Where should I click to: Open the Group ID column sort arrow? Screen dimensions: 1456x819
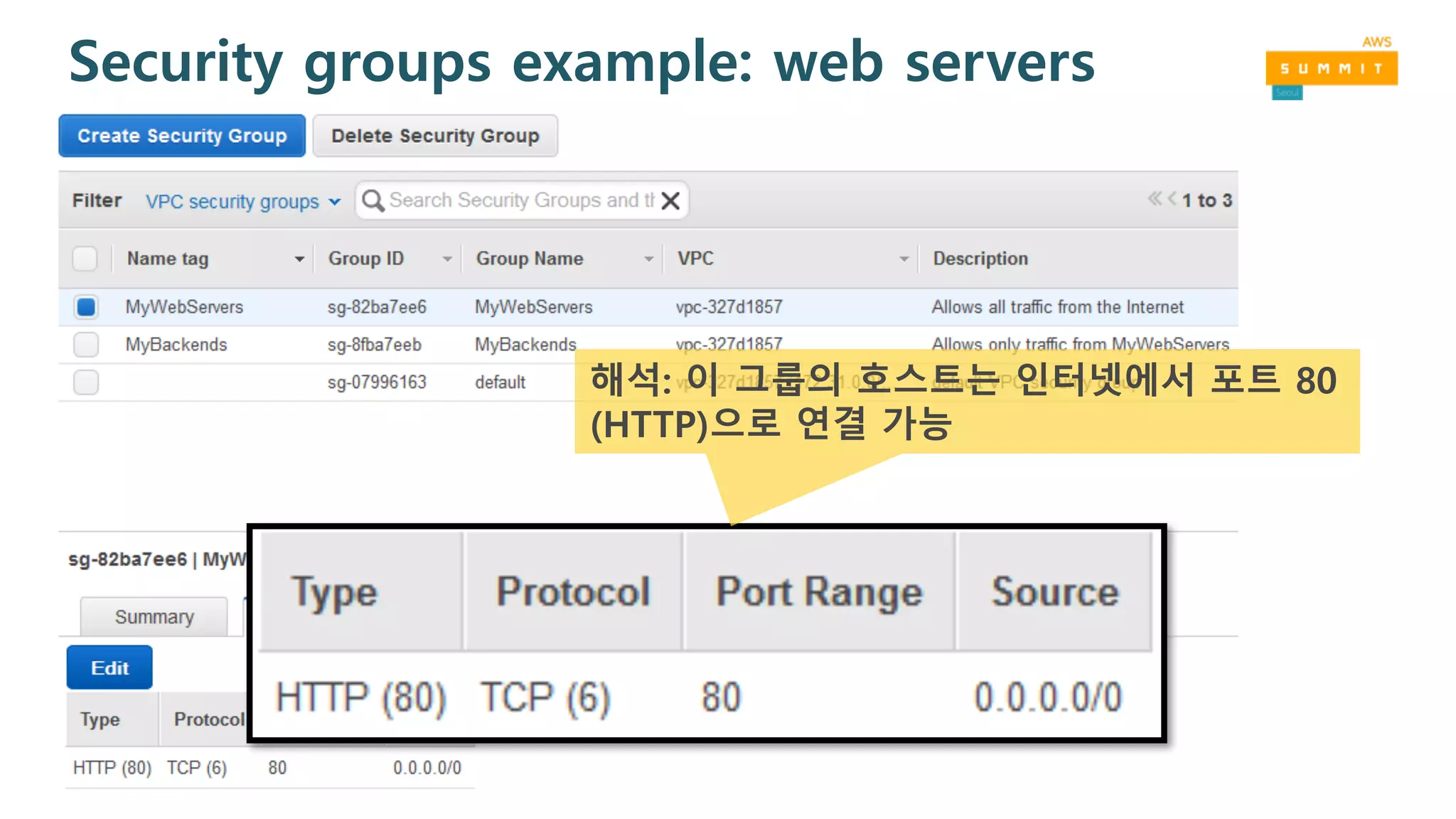point(447,259)
